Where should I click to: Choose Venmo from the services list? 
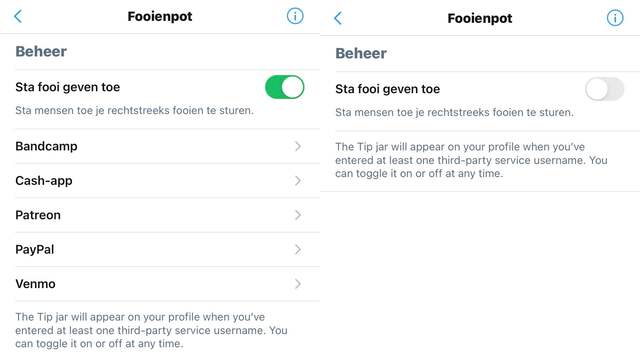click(x=167, y=284)
